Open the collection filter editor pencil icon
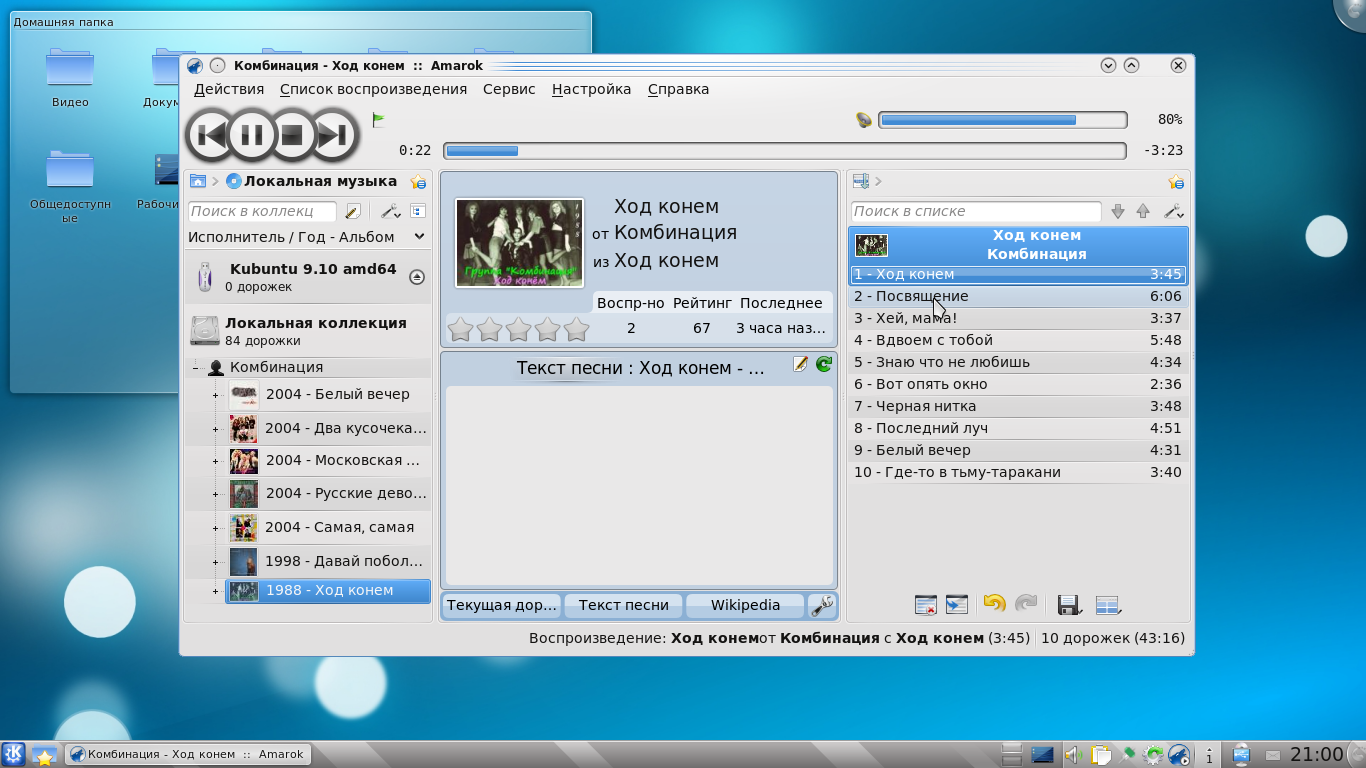This screenshot has height=768, width=1366. [x=352, y=211]
